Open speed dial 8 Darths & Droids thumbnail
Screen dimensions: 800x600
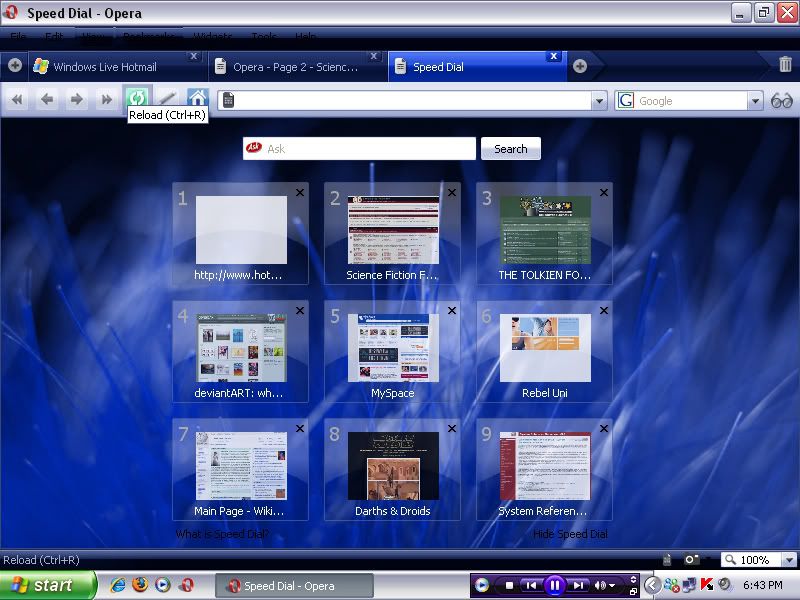393,466
